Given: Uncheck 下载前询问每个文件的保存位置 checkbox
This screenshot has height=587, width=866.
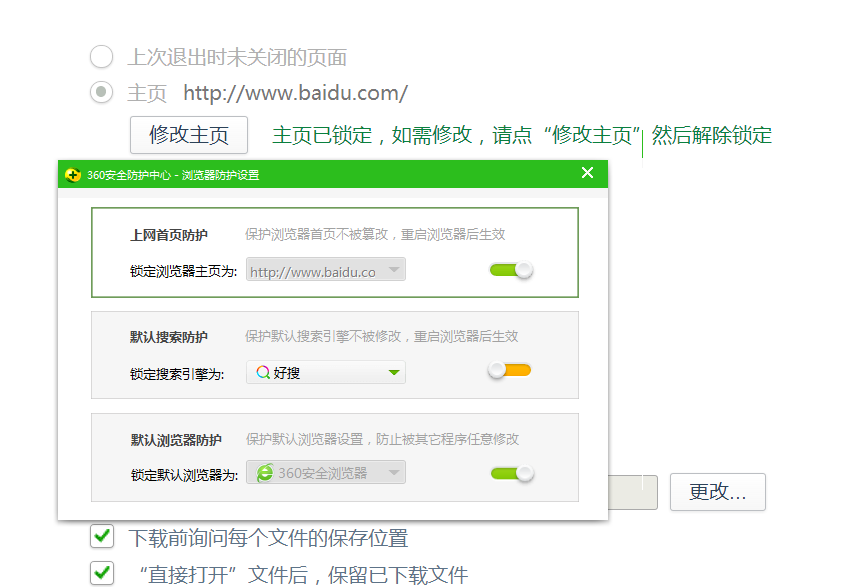Looking at the screenshot, I should (102, 536).
